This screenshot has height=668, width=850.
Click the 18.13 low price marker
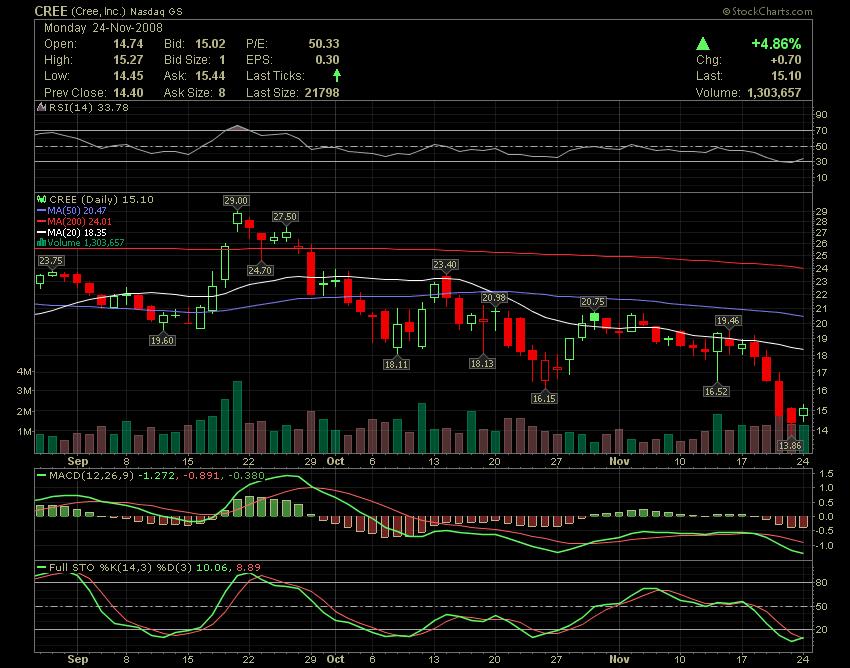click(x=482, y=363)
